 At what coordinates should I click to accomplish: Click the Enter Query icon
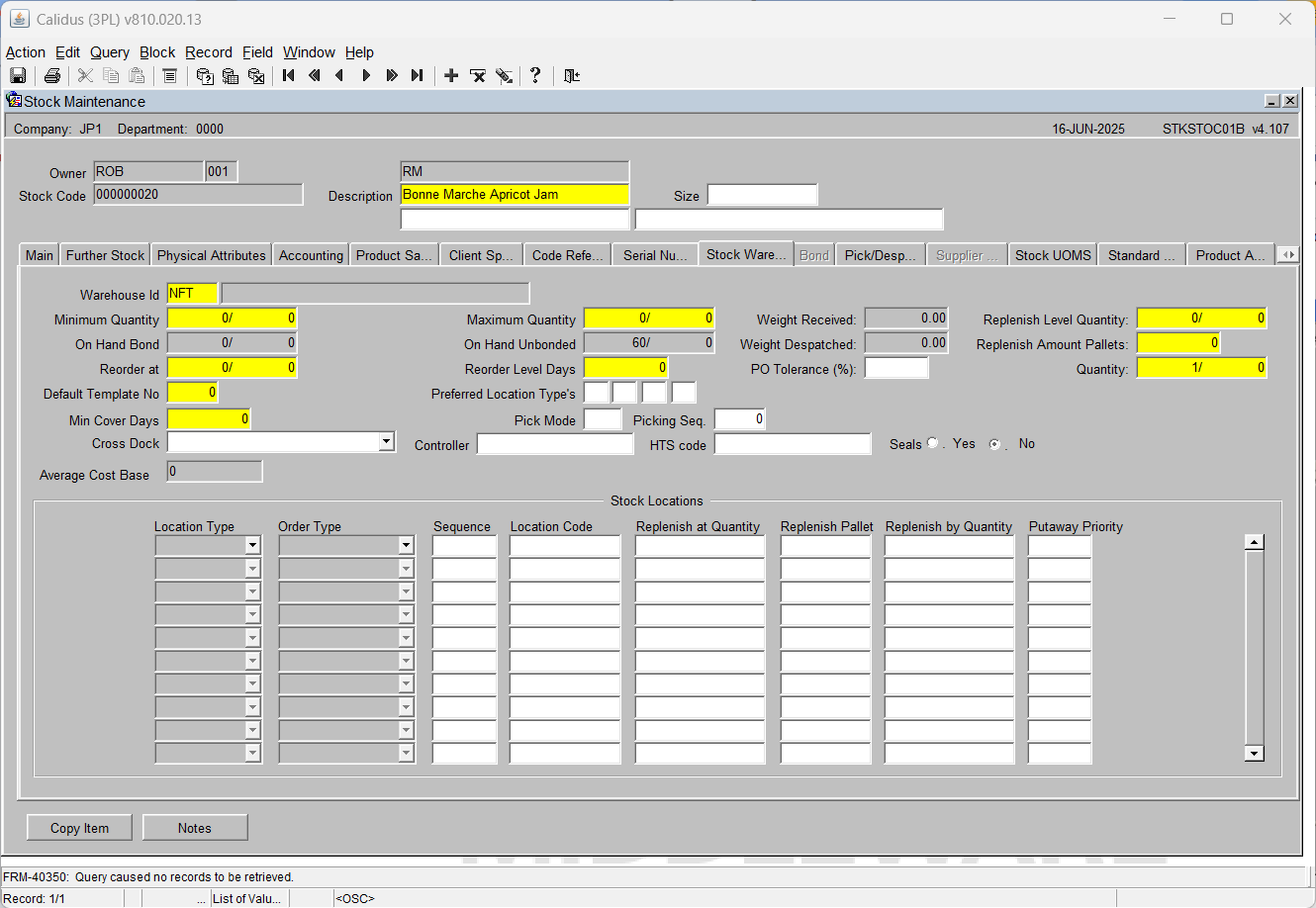[205, 75]
